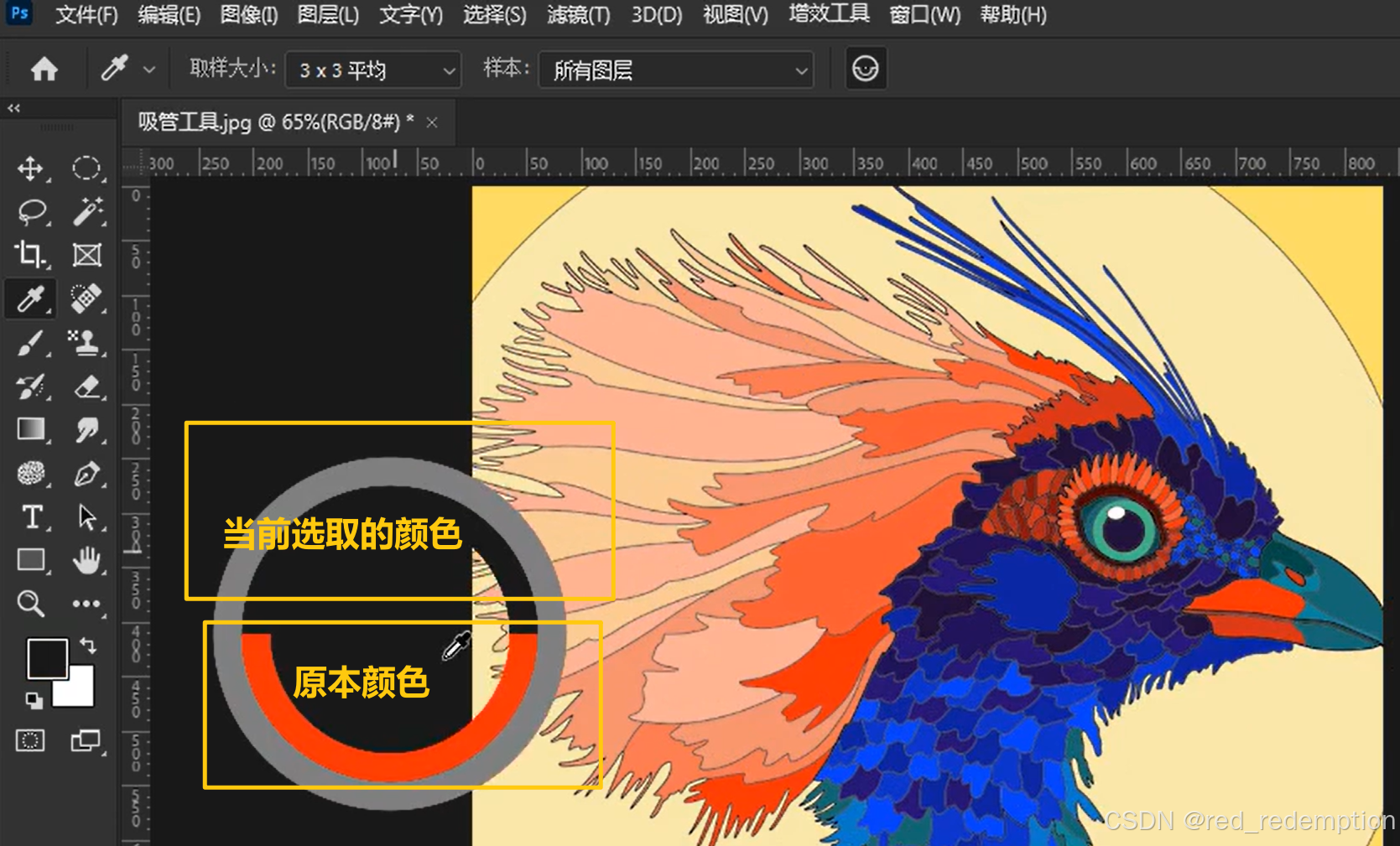Viewport: 1400px width, 846px height.
Task: Select the Eyedropper tool in toolbox
Action: (x=31, y=298)
